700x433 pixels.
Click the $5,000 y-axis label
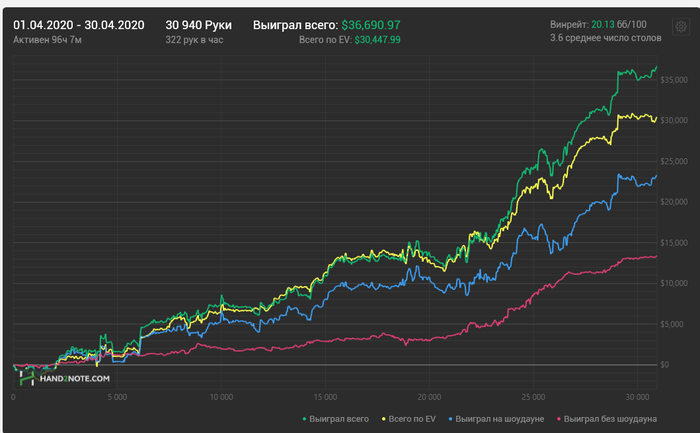[x=674, y=324]
